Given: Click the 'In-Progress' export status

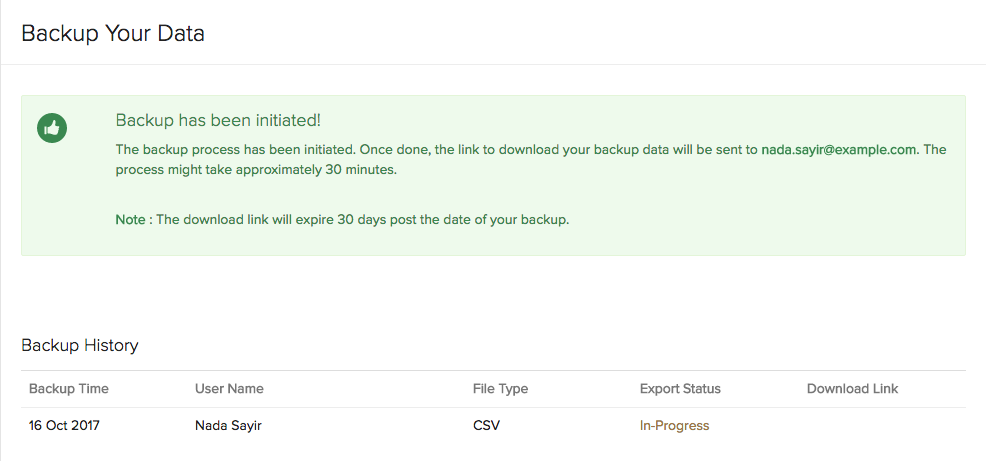Looking at the screenshot, I should pyautogui.click(x=674, y=426).
